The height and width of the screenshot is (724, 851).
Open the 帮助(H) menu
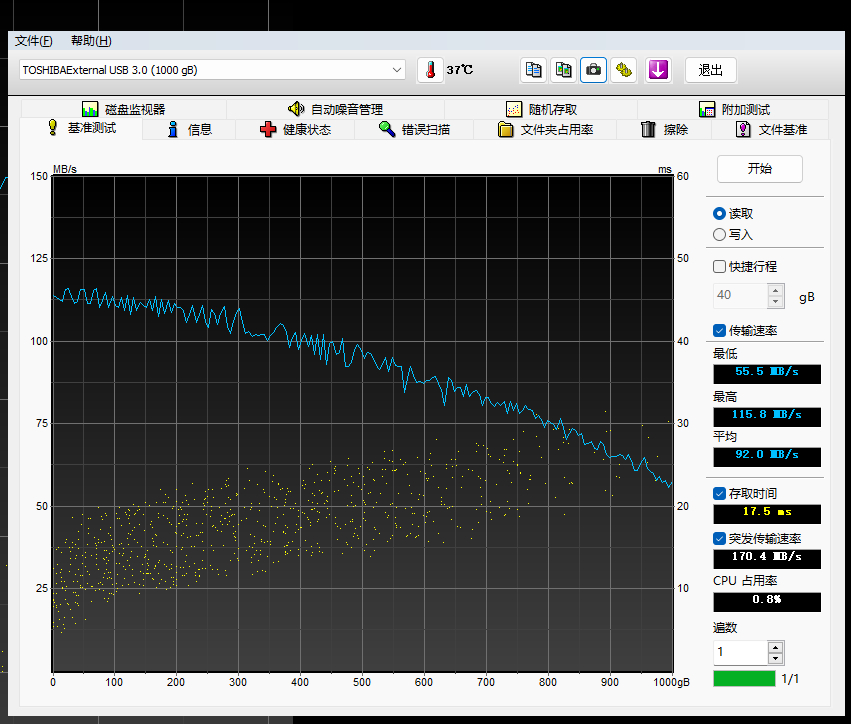(91, 41)
